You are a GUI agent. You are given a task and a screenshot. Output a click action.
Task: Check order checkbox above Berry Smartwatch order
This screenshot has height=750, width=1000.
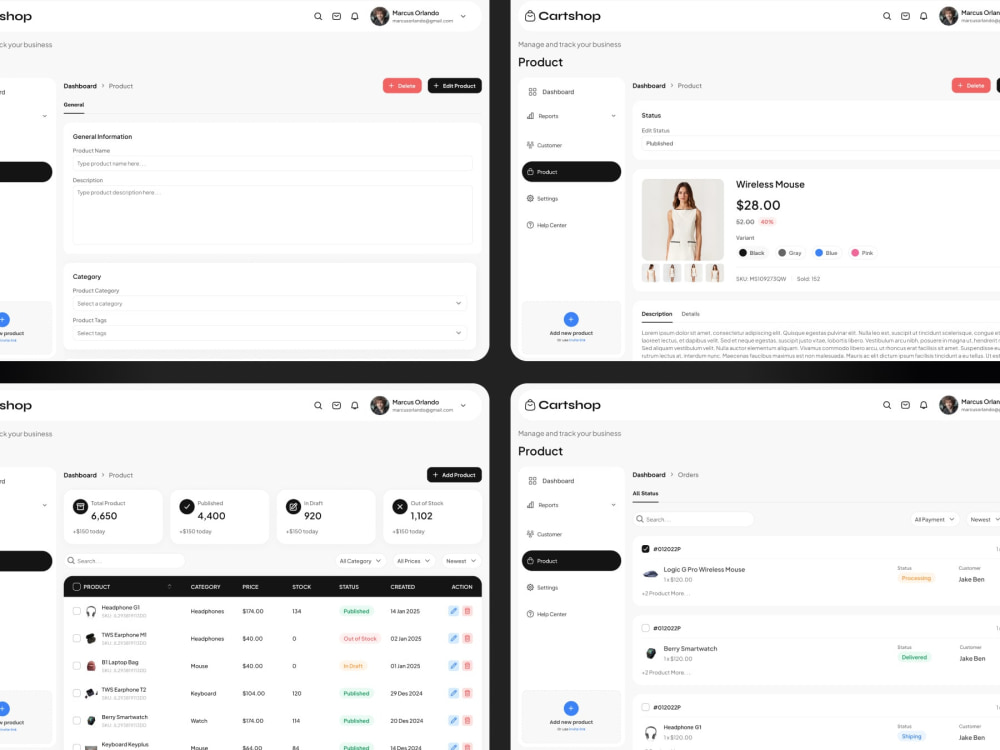pyautogui.click(x=645, y=628)
